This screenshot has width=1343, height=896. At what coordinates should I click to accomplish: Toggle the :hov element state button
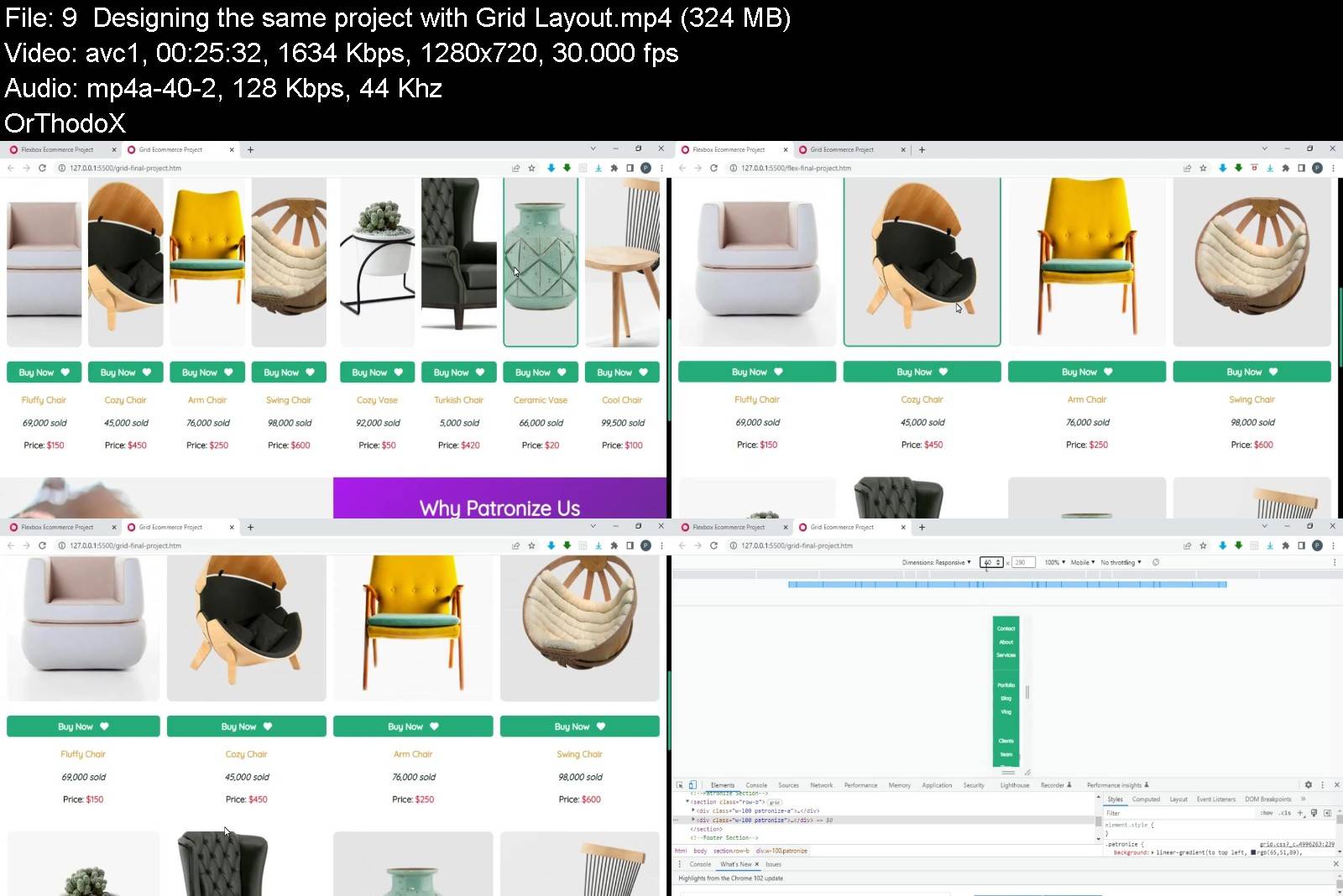coord(1267,813)
